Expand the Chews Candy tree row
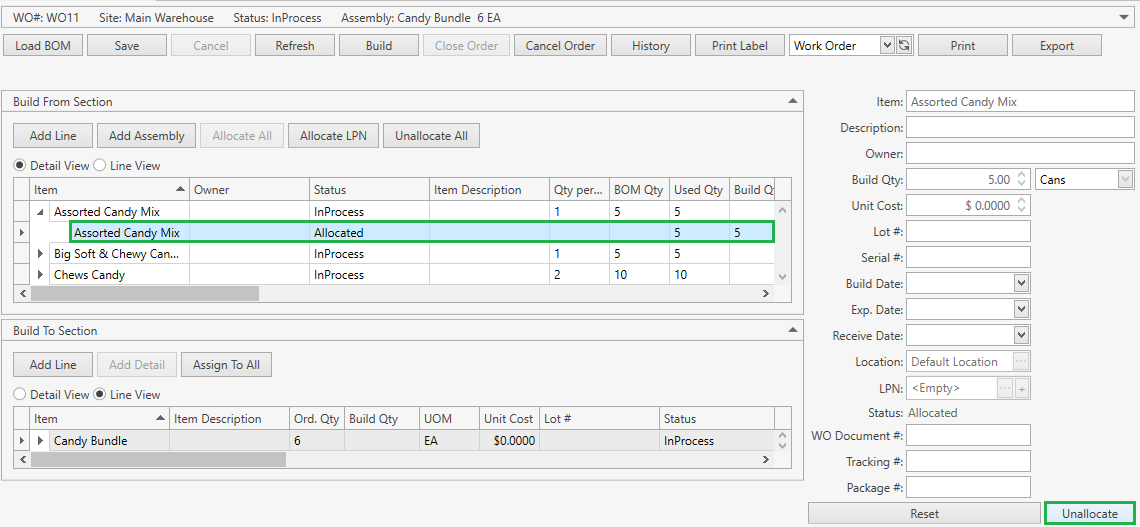The image size is (1140, 527). tap(41, 275)
